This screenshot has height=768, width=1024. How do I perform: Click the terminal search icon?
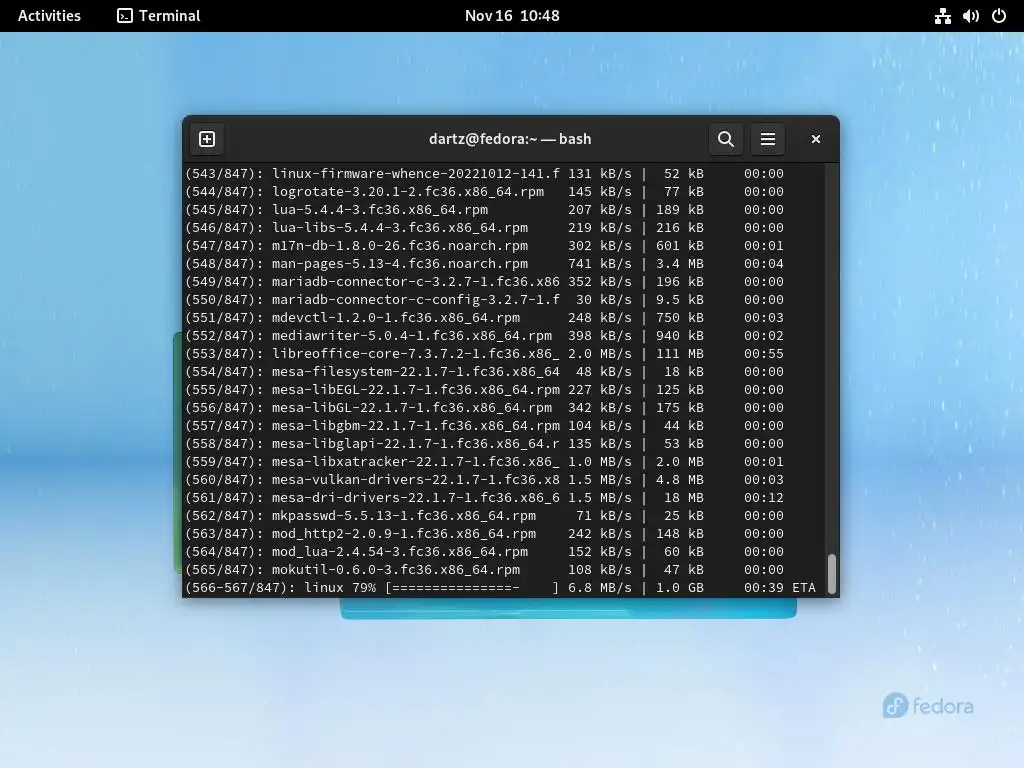tap(726, 139)
